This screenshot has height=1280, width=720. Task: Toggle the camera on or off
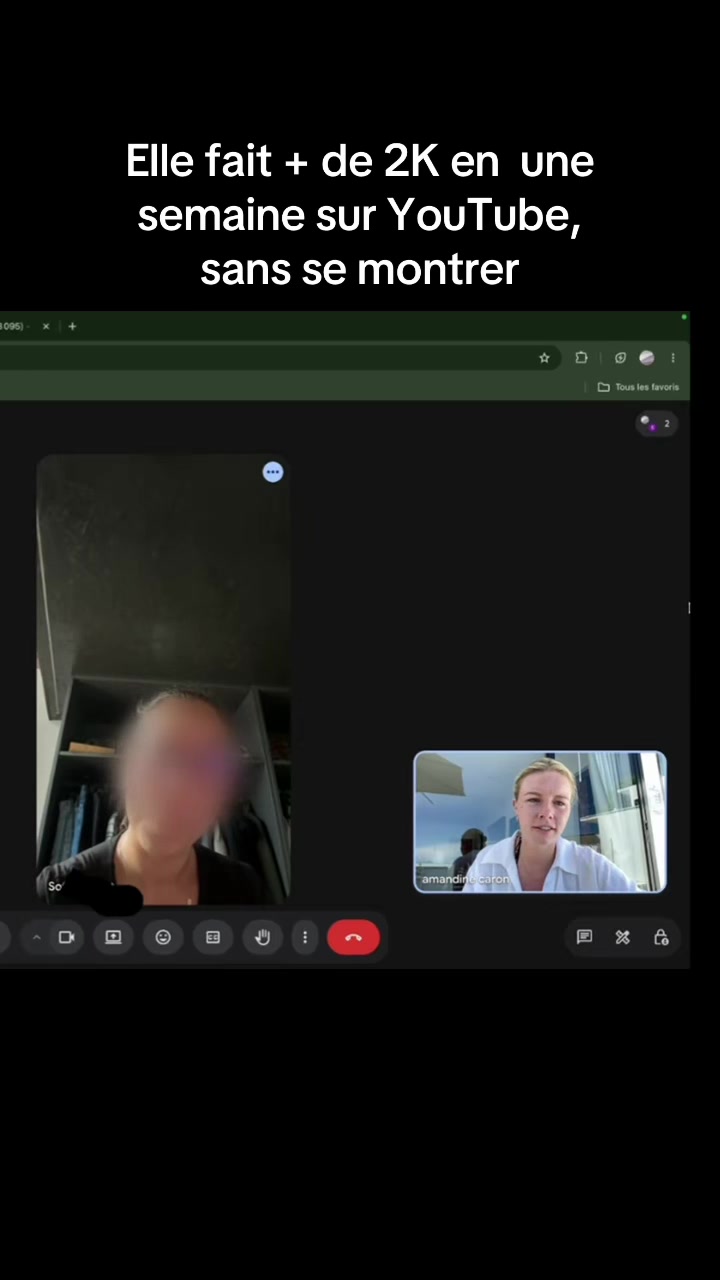tap(67, 937)
